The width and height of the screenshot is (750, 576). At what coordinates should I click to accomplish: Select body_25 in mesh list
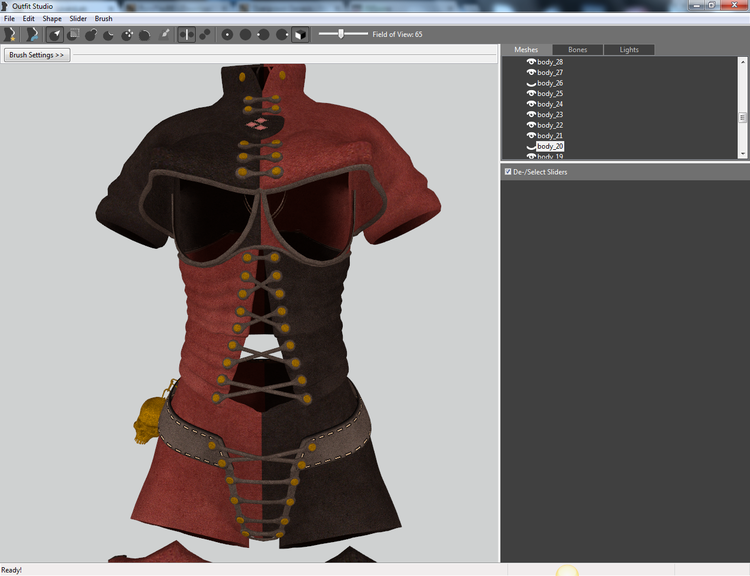click(550, 93)
